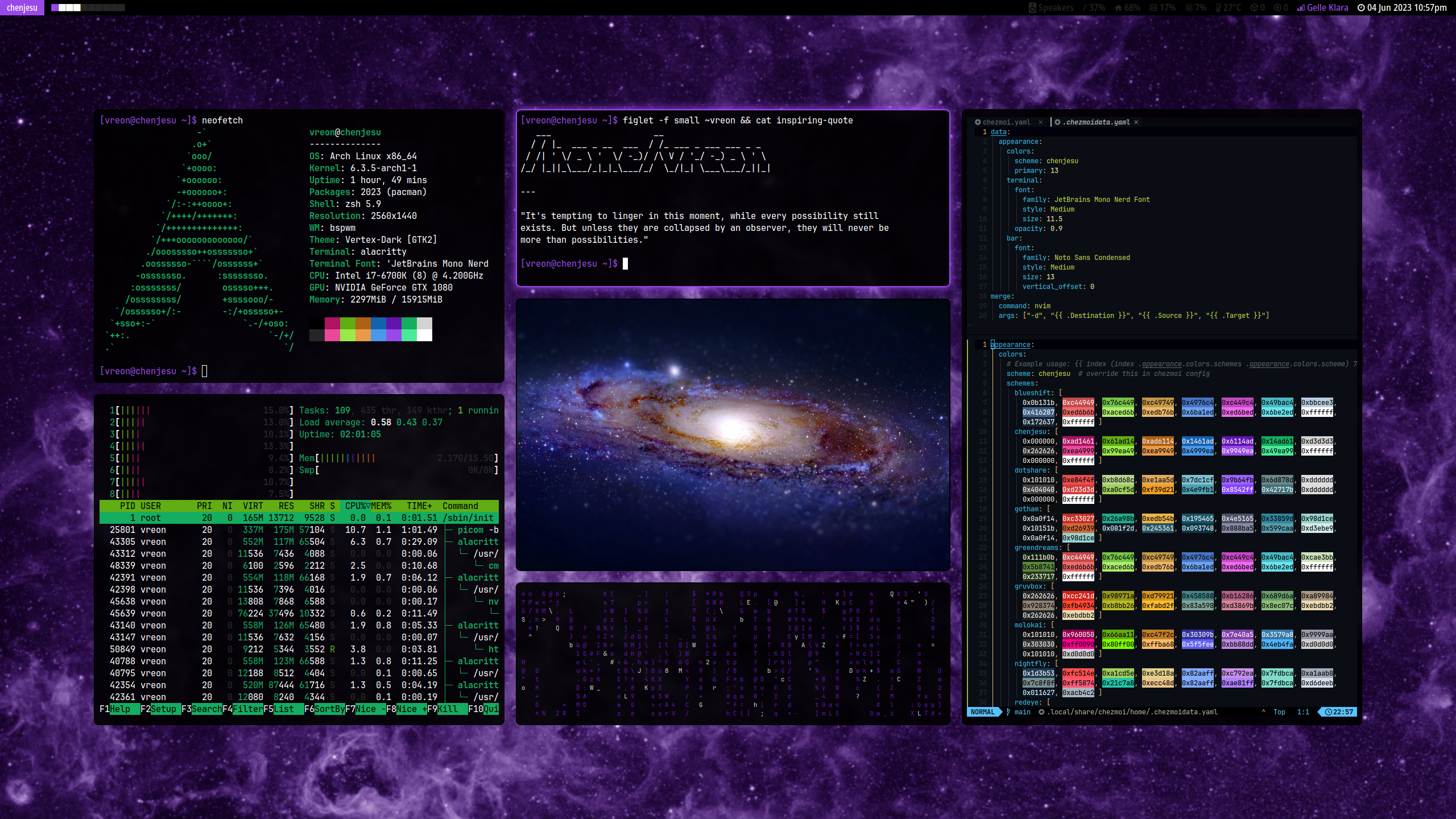Select the .chezmoidata.yaml tab
Image resolution: width=1456 pixels, height=819 pixels.
pyautogui.click(x=1097, y=122)
